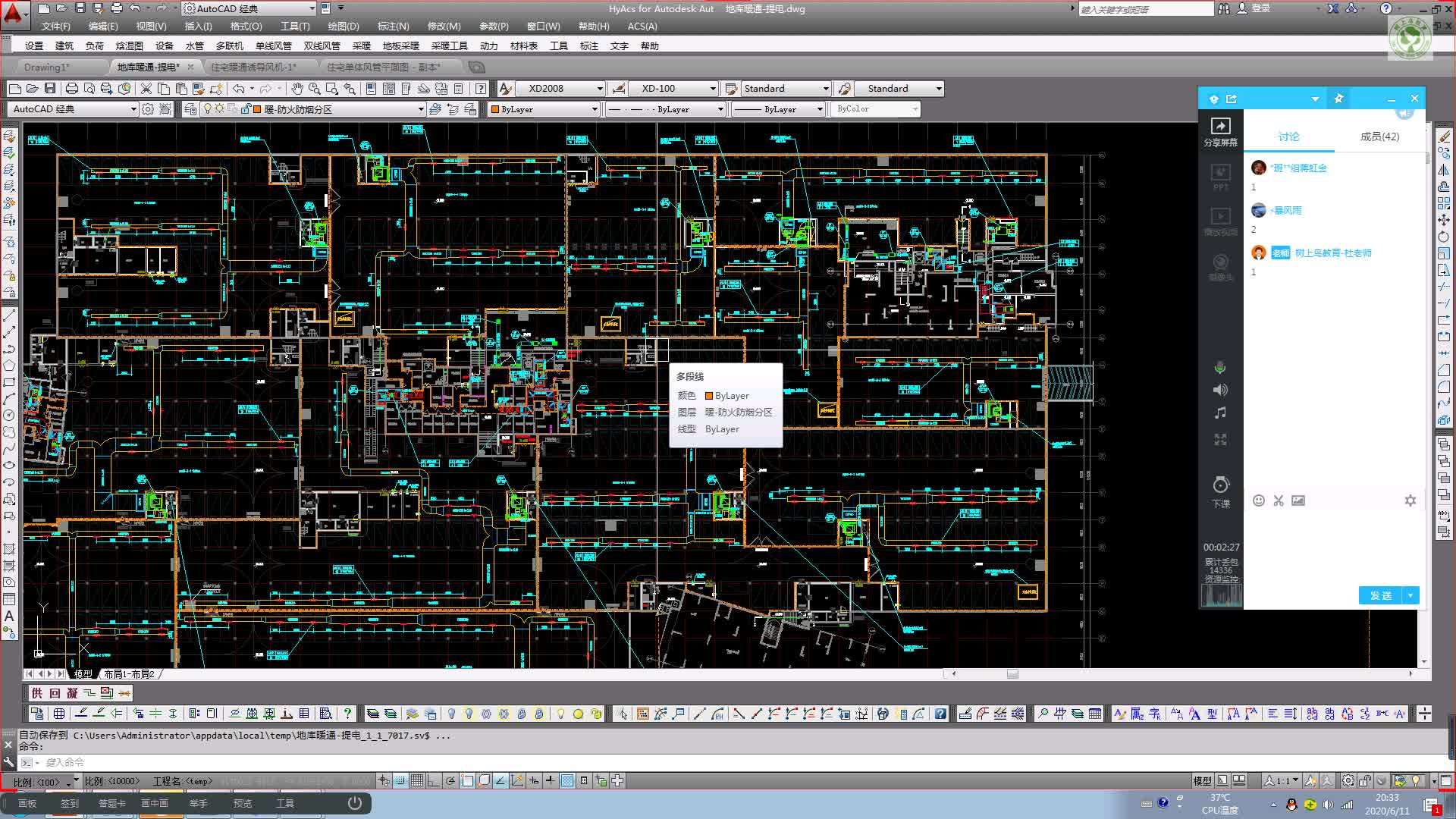The width and height of the screenshot is (1456, 819).
Task: Click the Multiline Text A tool
Action: pyautogui.click(x=9, y=616)
